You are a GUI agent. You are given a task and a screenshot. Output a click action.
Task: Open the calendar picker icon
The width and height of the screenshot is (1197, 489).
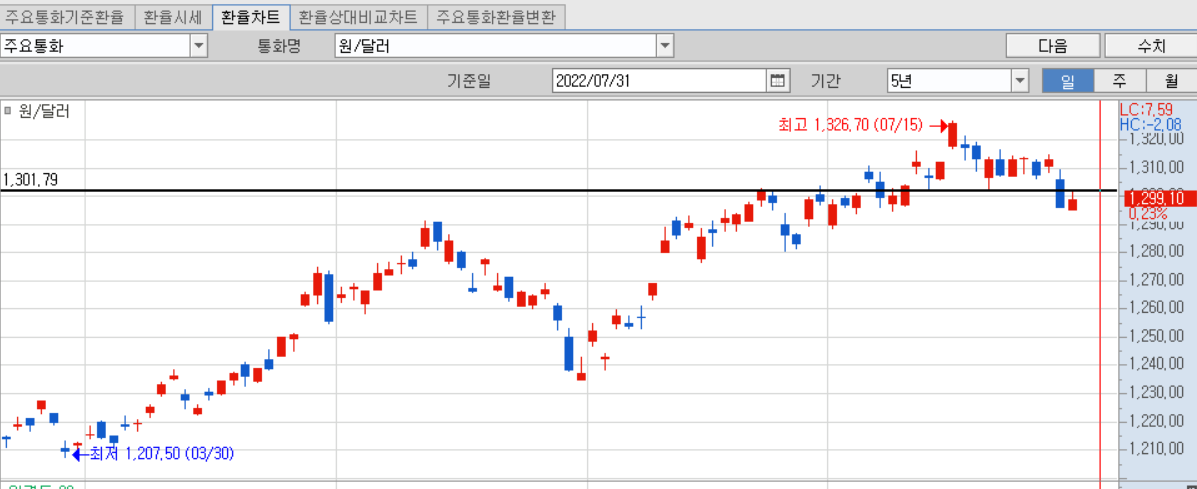(x=777, y=80)
